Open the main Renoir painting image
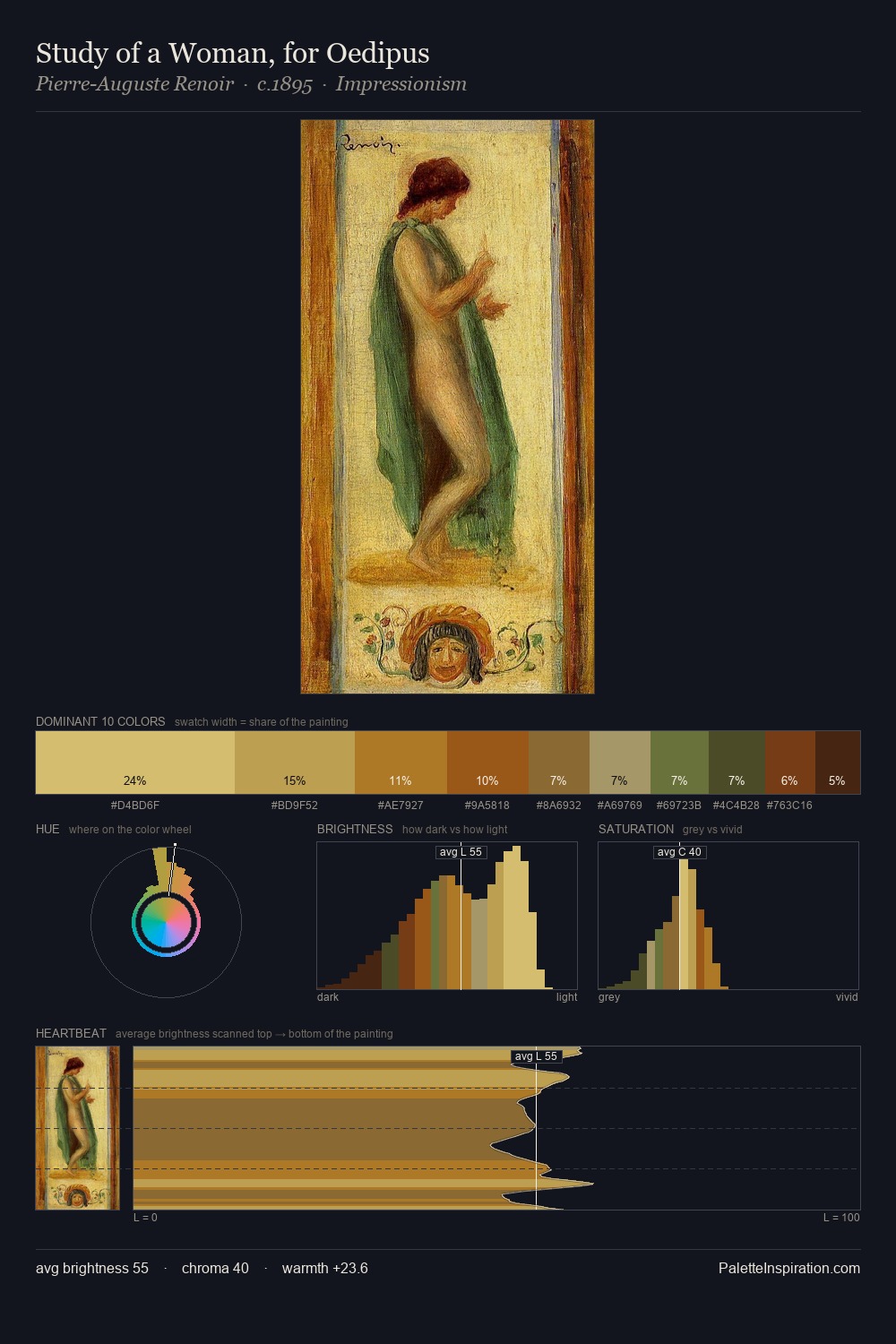Screen dimensions: 896x1344 [447, 407]
